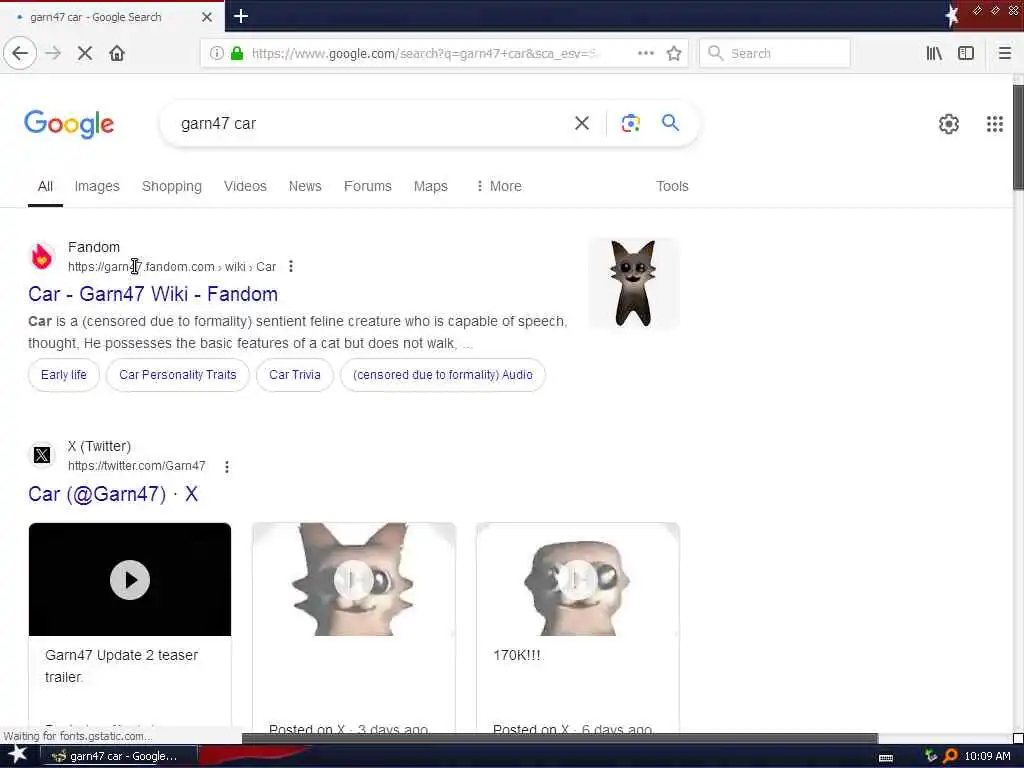1024x768 pixels.
Task: Toggle the sidebar view icon
Action: click(966, 53)
